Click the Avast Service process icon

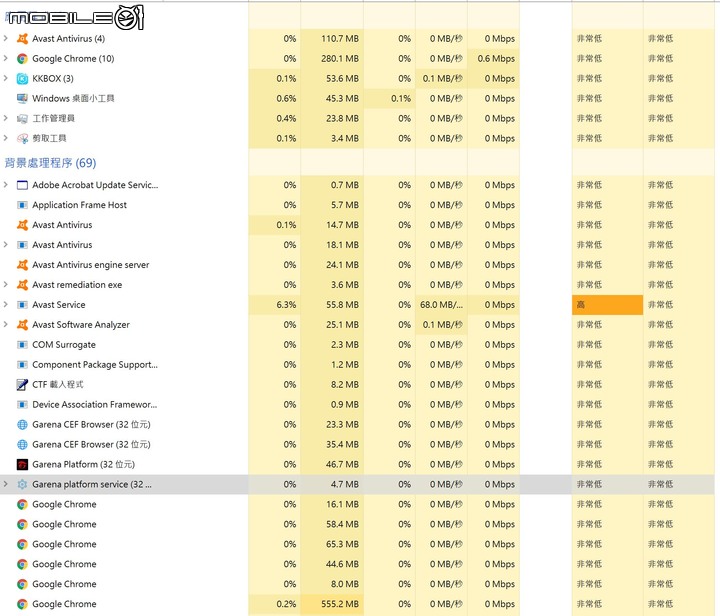(x=22, y=305)
